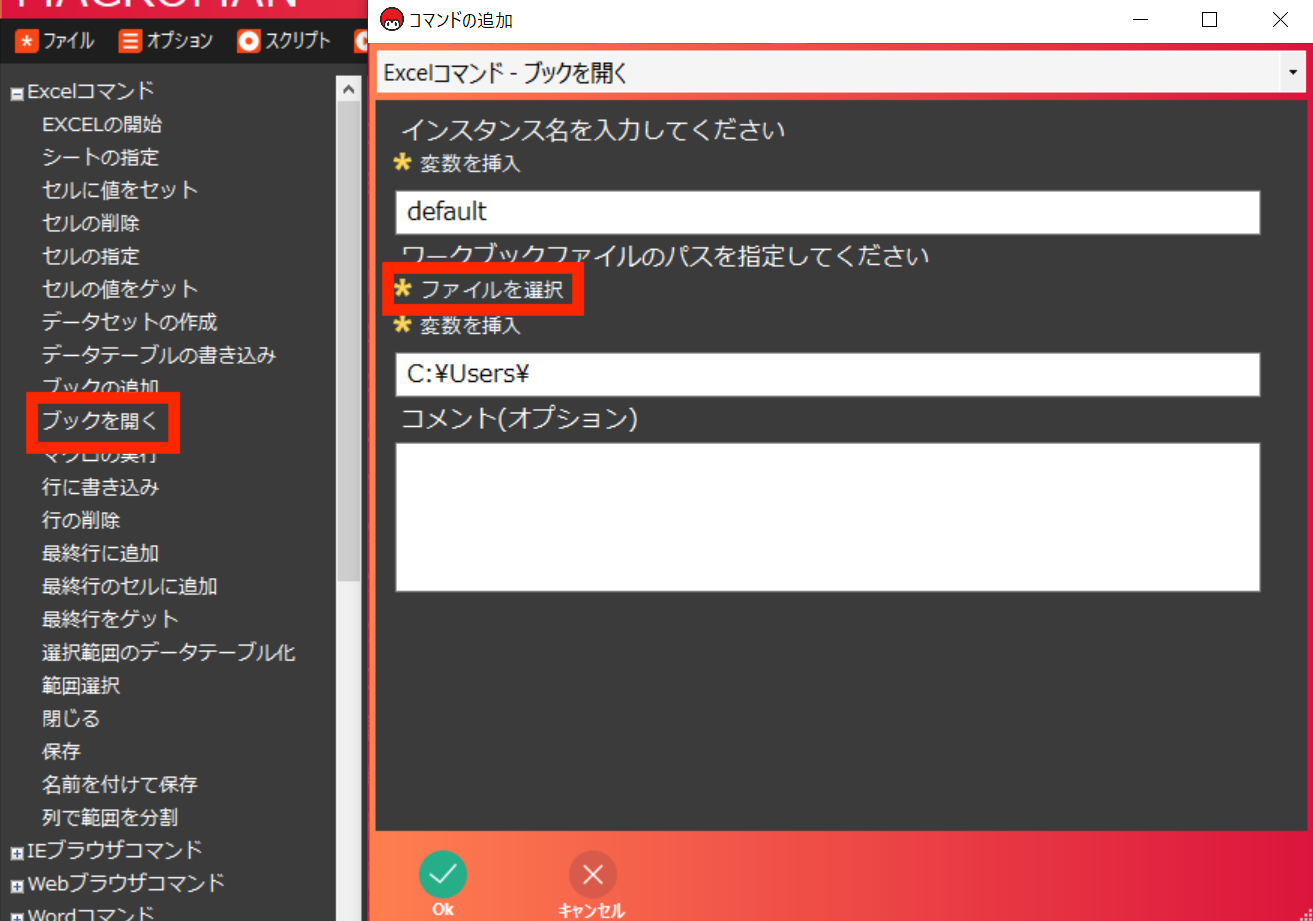1313x921 pixels.
Task: Select 最終行のセルに追加 command
Action: pyautogui.click(x=130, y=586)
